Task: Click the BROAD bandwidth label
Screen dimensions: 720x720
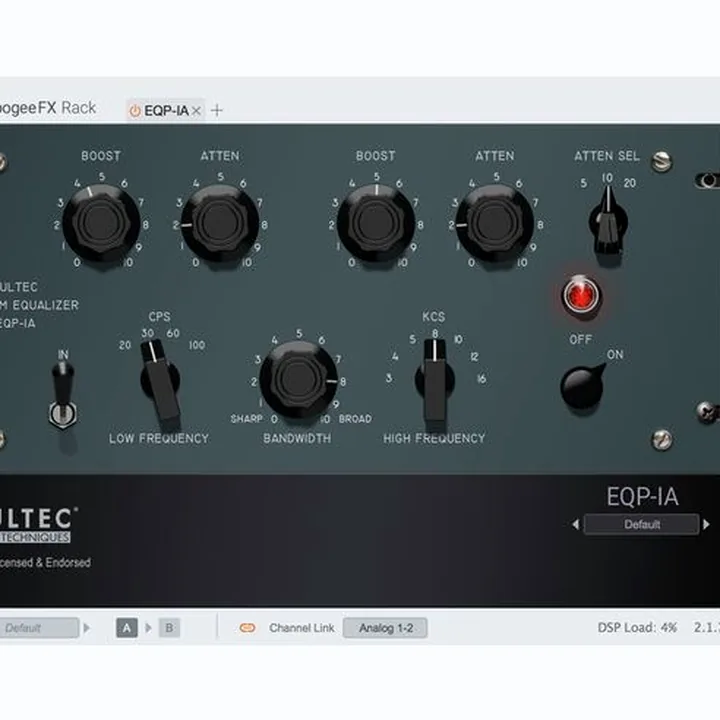Action: click(355, 419)
